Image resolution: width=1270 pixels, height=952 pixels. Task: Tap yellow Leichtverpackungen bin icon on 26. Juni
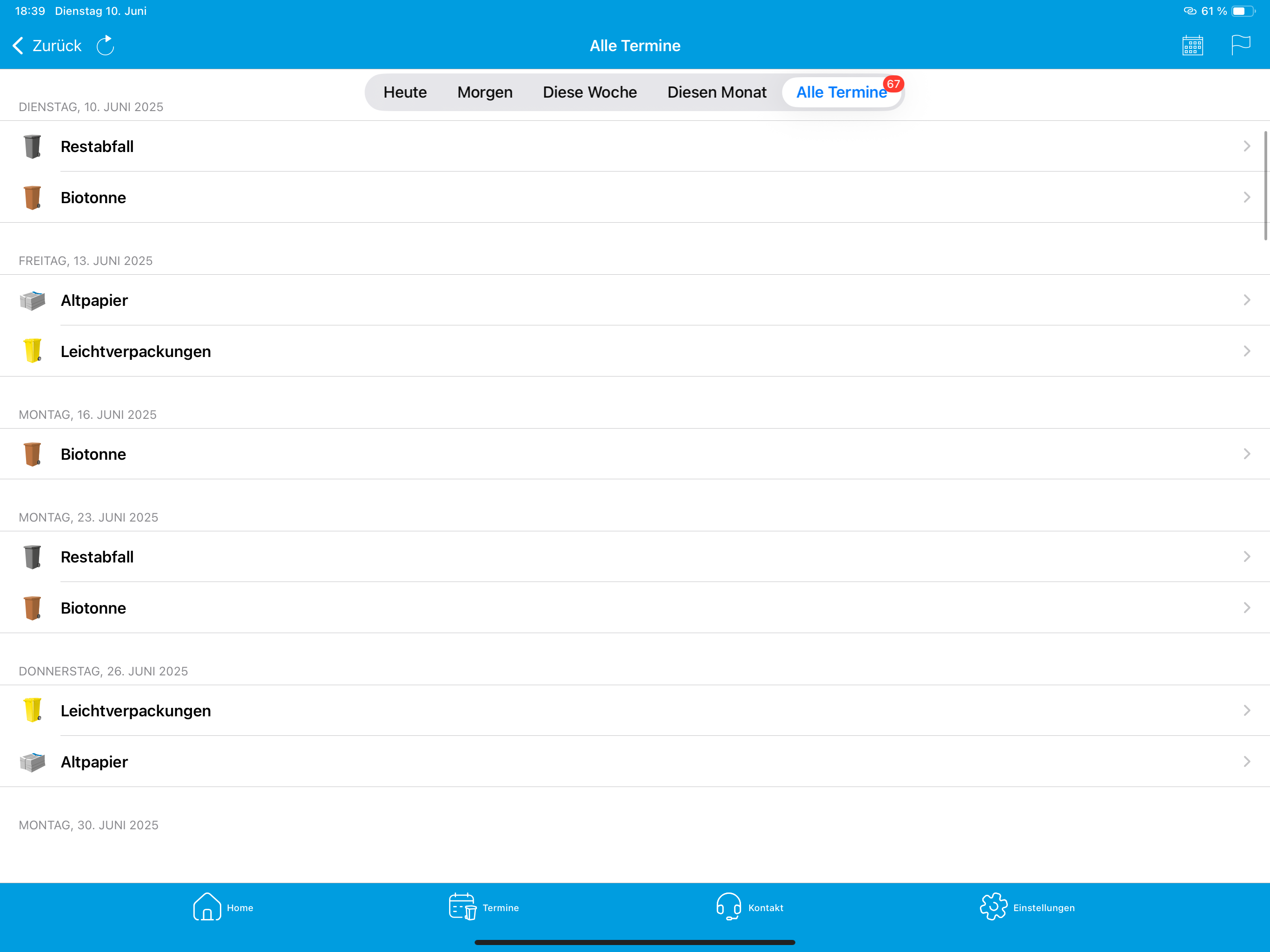click(33, 711)
